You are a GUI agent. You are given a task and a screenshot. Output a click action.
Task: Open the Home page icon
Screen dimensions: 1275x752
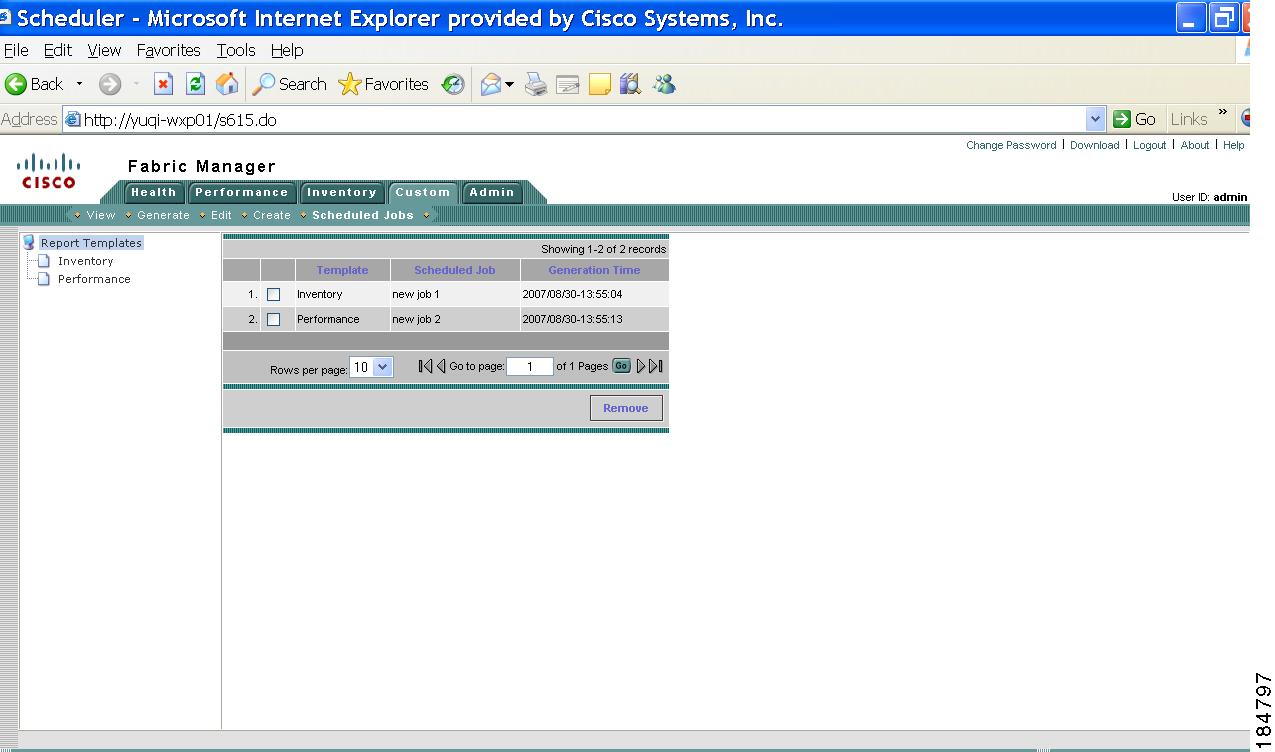pyautogui.click(x=227, y=85)
